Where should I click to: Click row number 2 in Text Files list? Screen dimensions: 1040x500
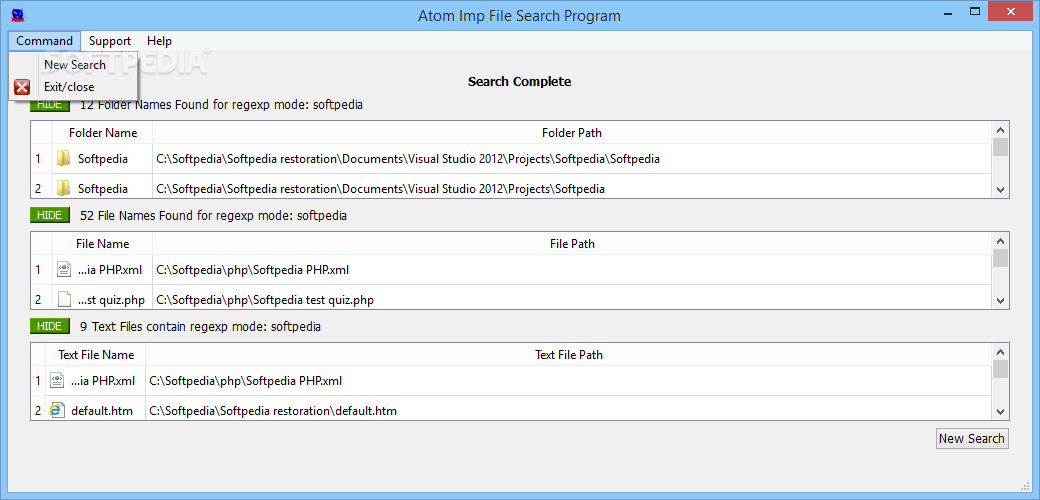[38, 411]
